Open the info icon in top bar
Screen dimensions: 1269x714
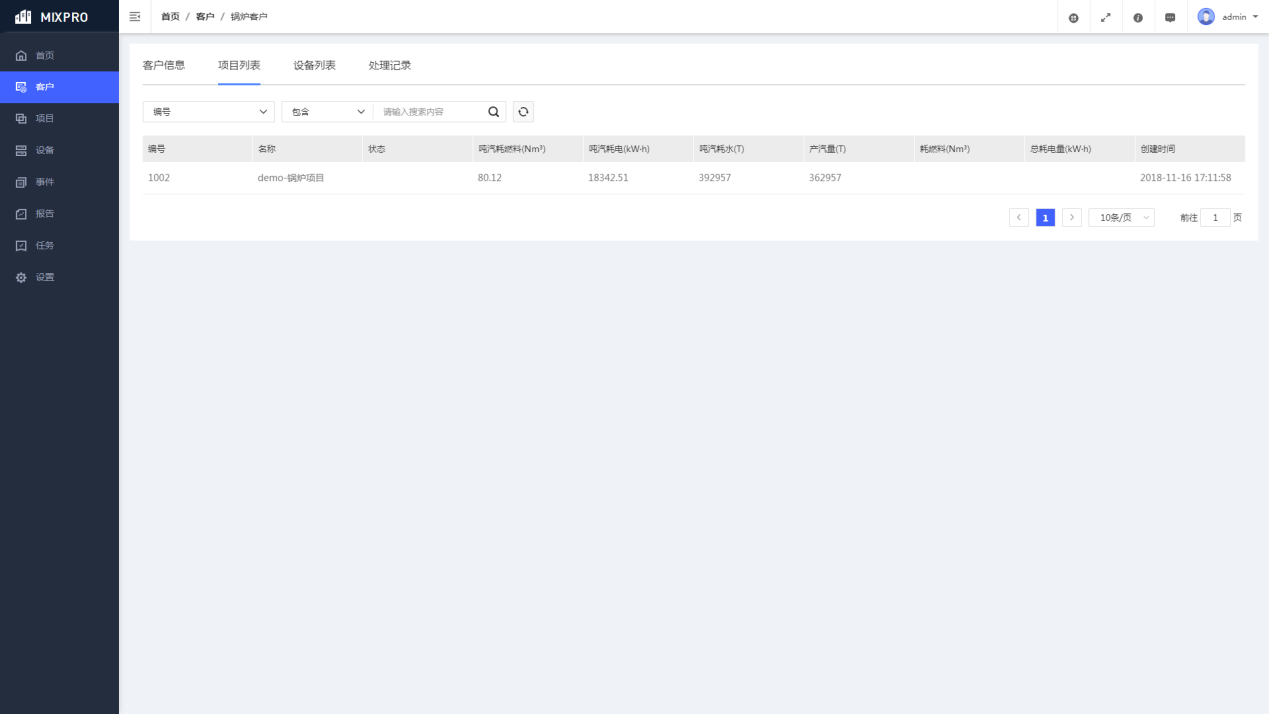point(1138,18)
